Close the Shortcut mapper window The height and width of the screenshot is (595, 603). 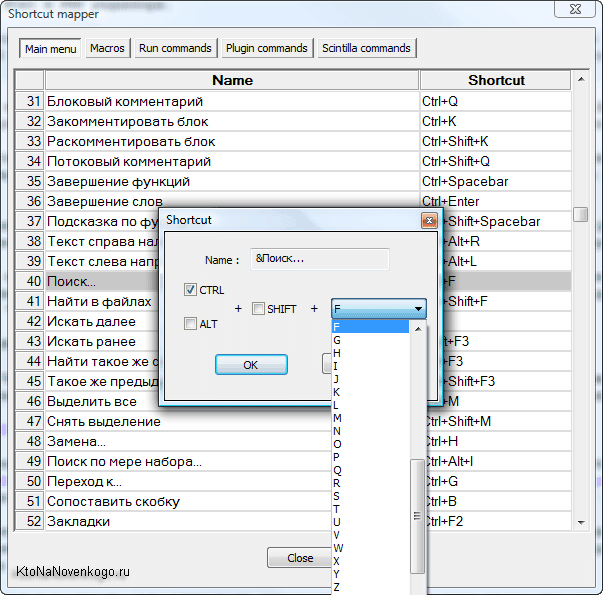(575, 9)
